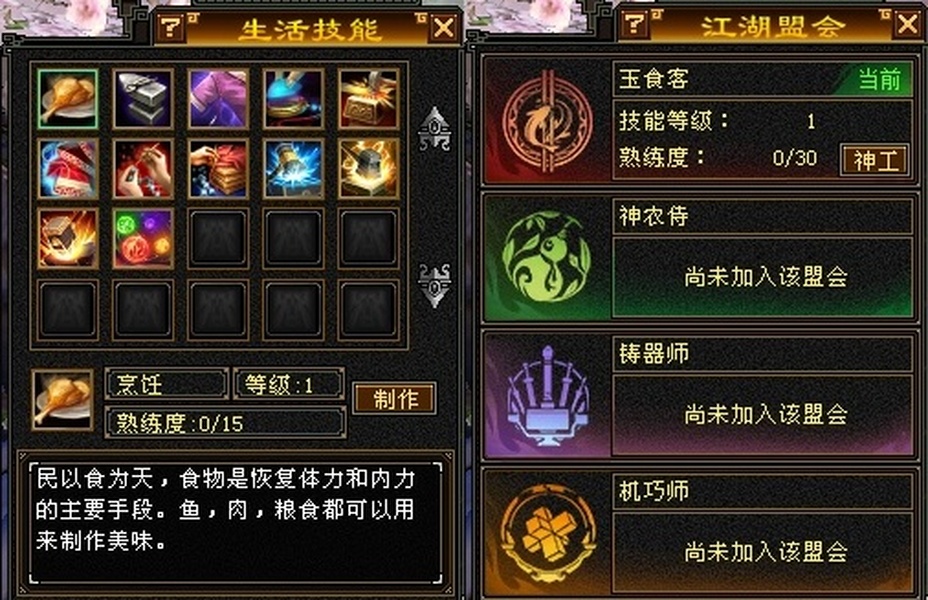
Task: Open help for 生活技能 panel
Action: click(x=171, y=27)
